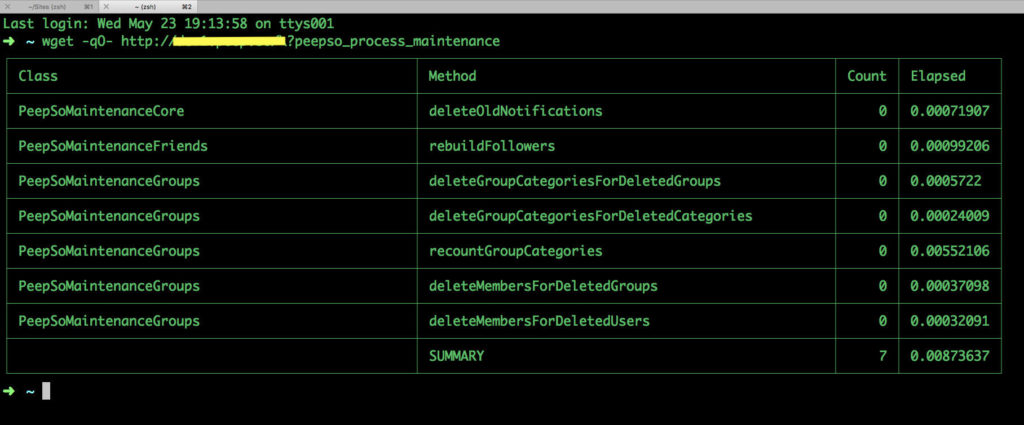Click the recountGroupCategories method text

(x=515, y=251)
